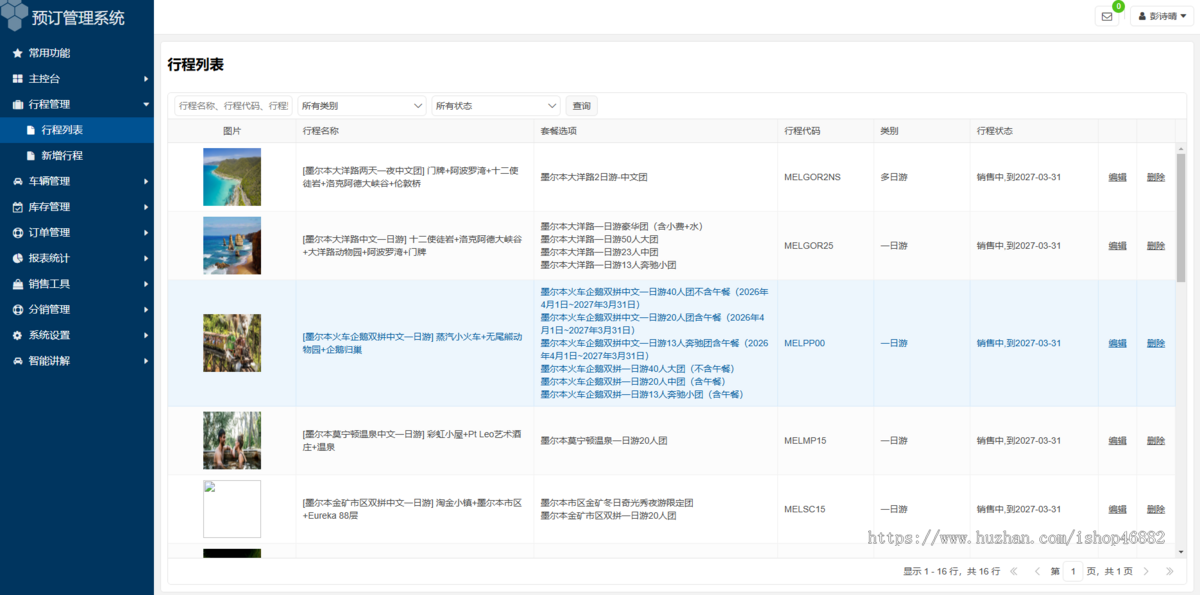This screenshot has height=595, width=1200.
Task: Click 行程列表 document icon
Action: coord(31,130)
